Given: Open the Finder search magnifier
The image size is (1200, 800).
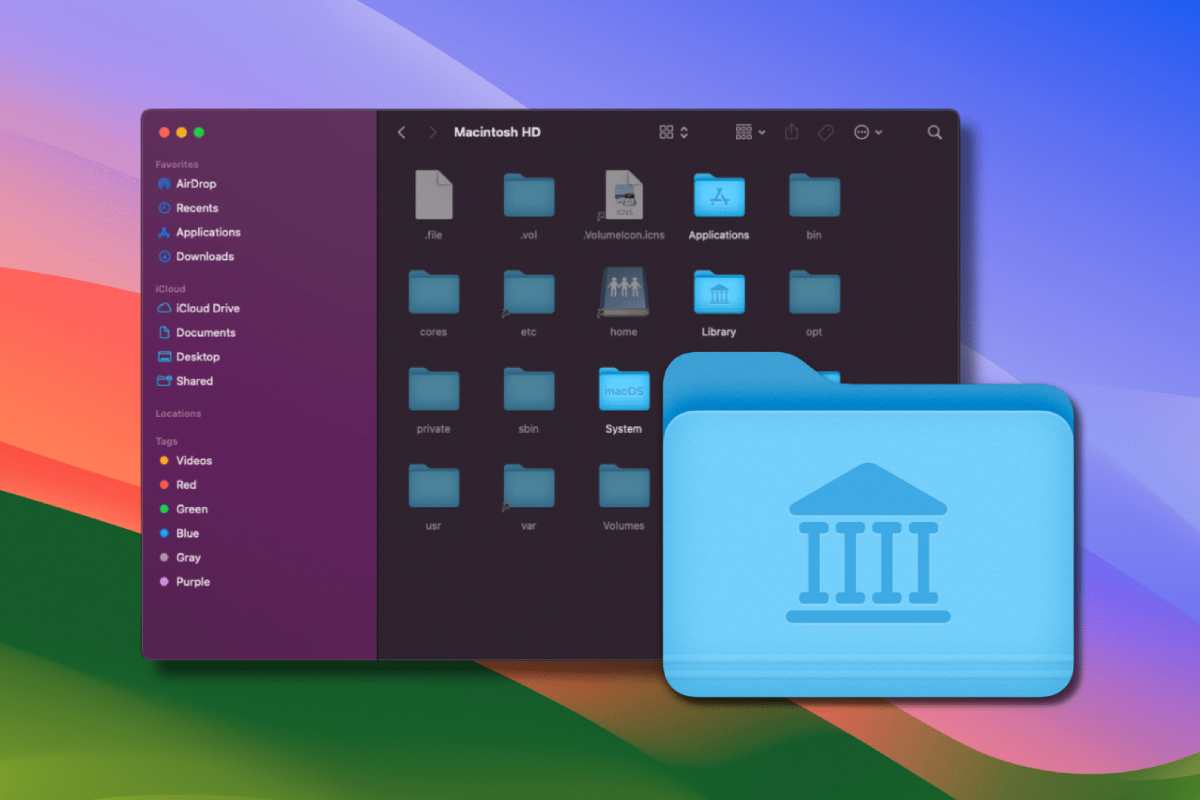Looking at the screenshot, I should [934, 132].
